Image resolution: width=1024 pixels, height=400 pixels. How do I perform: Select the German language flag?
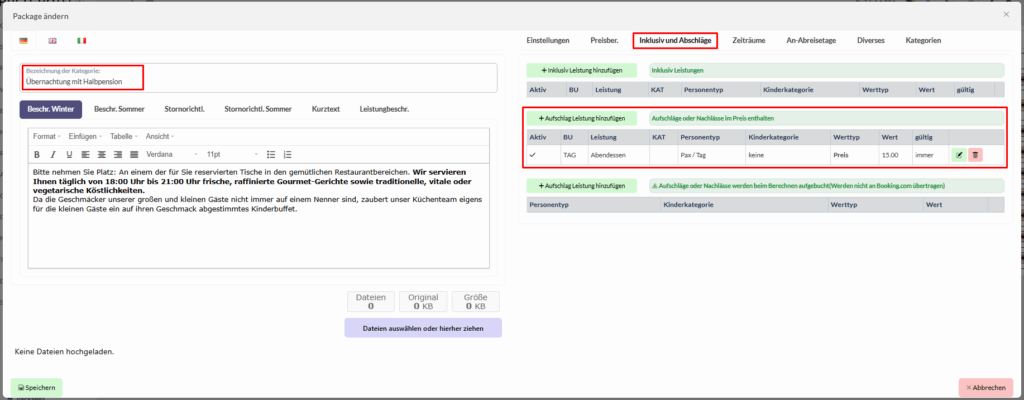[x=24, y=41]
